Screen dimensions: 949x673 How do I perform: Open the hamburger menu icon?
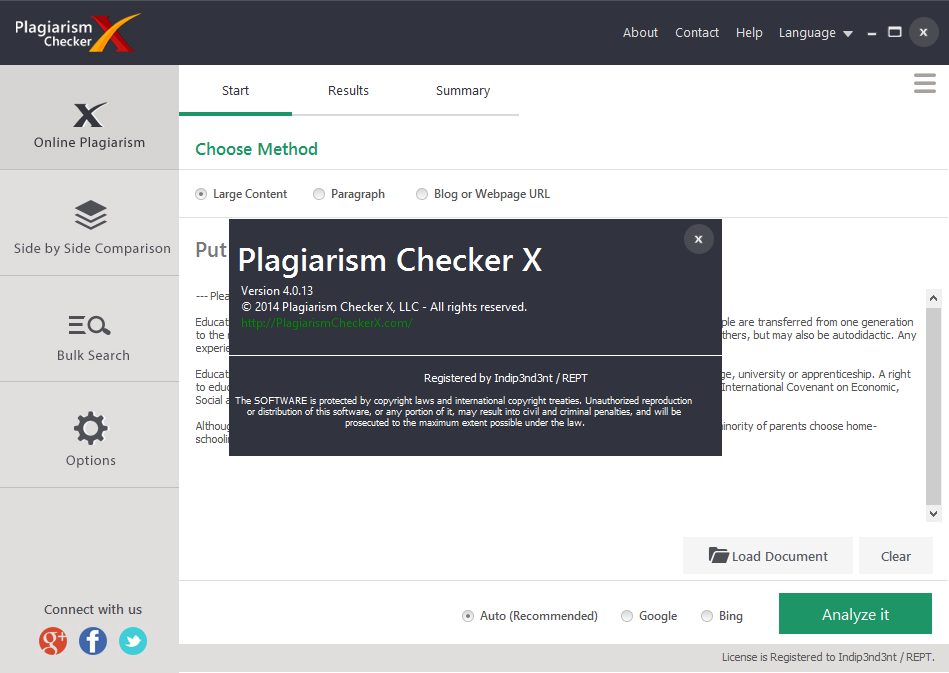(x=925, y=83)
